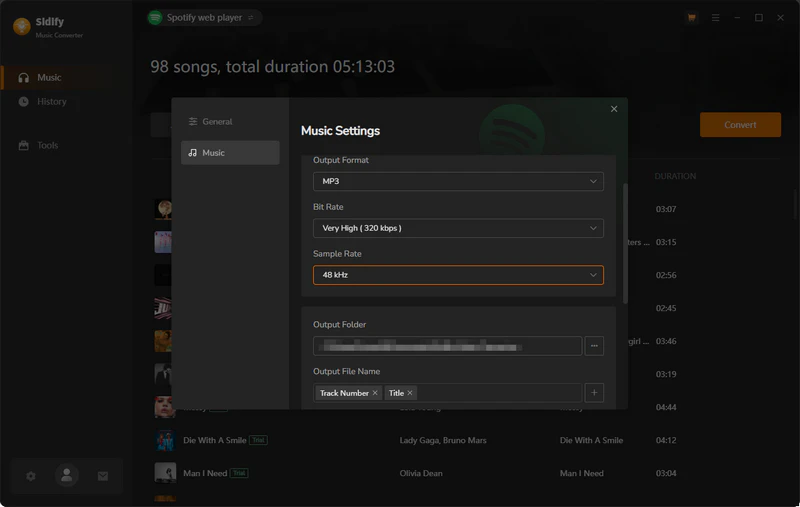The image size is (800, 507).
Task: Open settings gear in sidebar bottom
Action: click(x=31, y=476)
